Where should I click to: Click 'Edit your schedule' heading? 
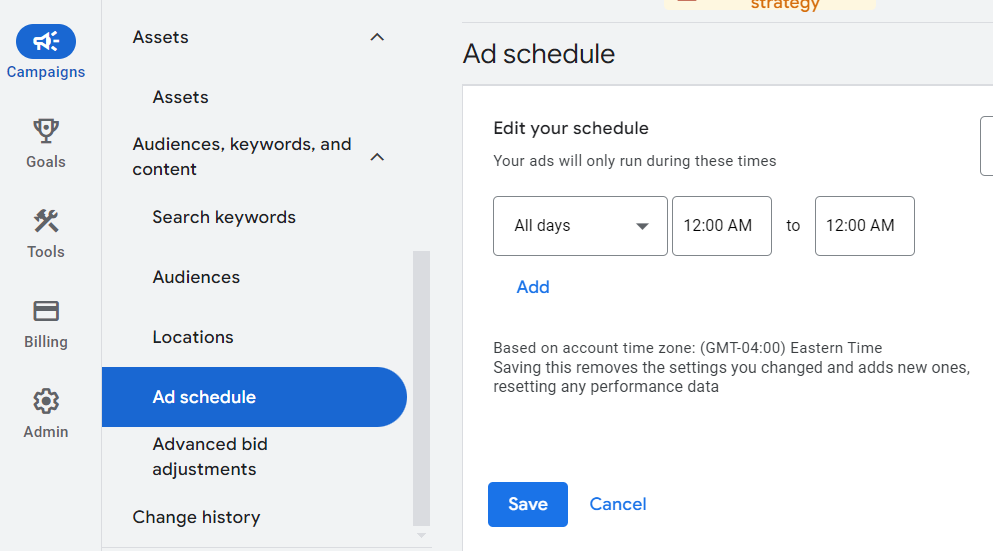571,128
